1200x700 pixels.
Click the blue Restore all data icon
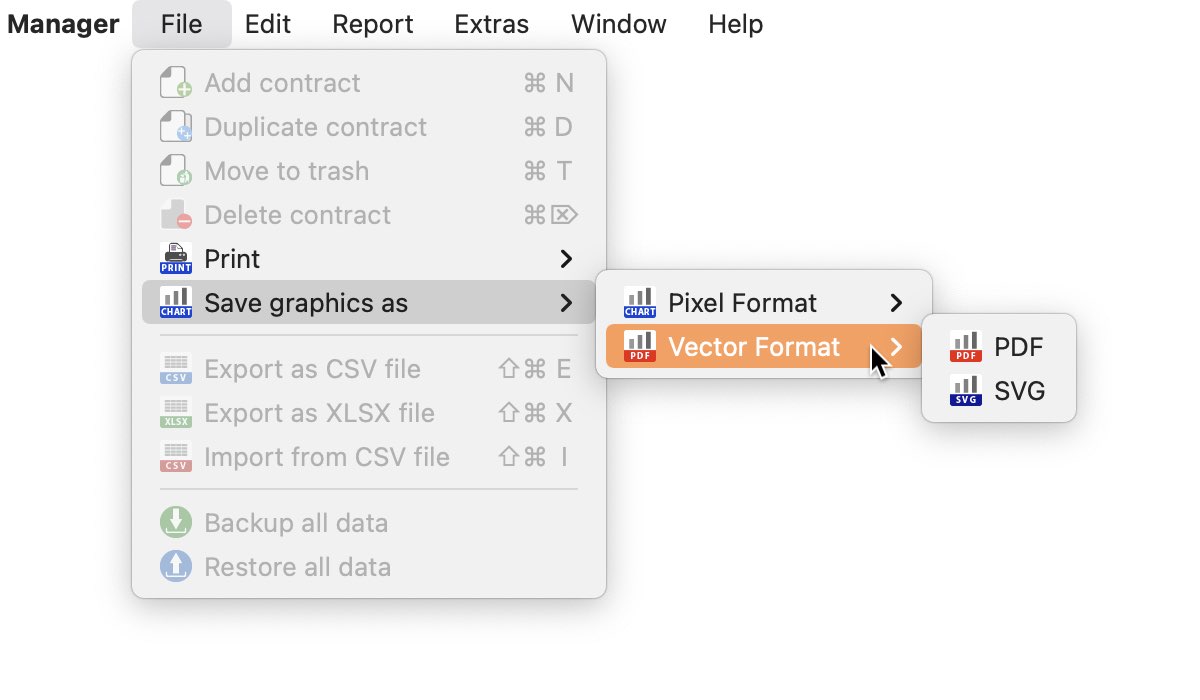point(176,567)
